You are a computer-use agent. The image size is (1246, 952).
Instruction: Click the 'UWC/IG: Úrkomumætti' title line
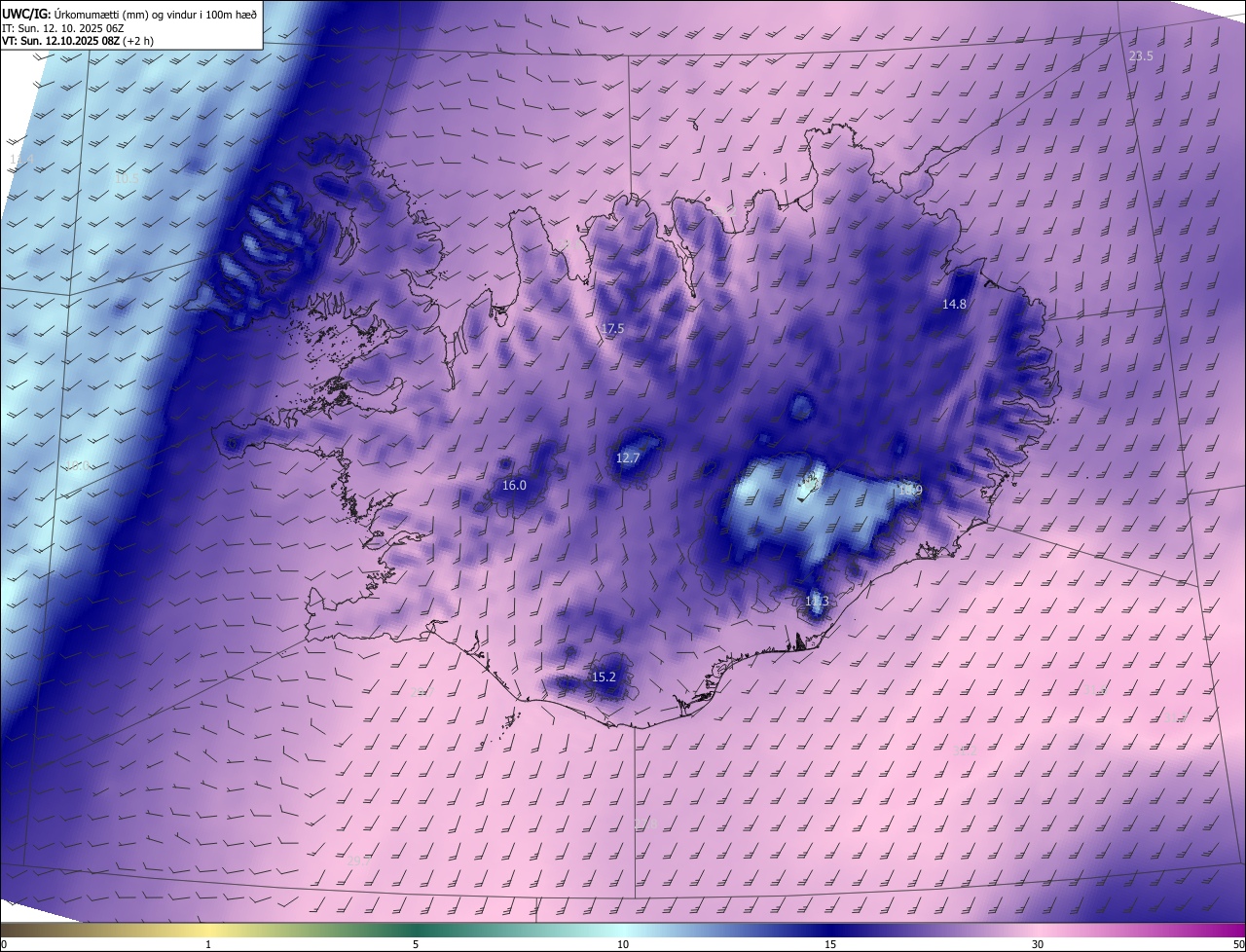129,13
